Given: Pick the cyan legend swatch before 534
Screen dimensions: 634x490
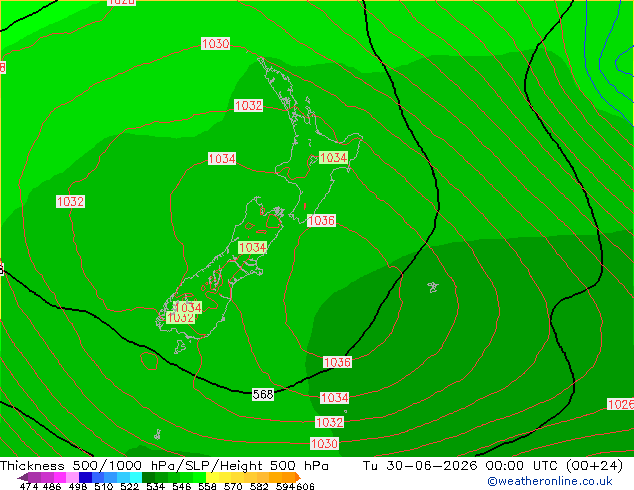Looking at the screenshot, I should [x=136, y=477].
